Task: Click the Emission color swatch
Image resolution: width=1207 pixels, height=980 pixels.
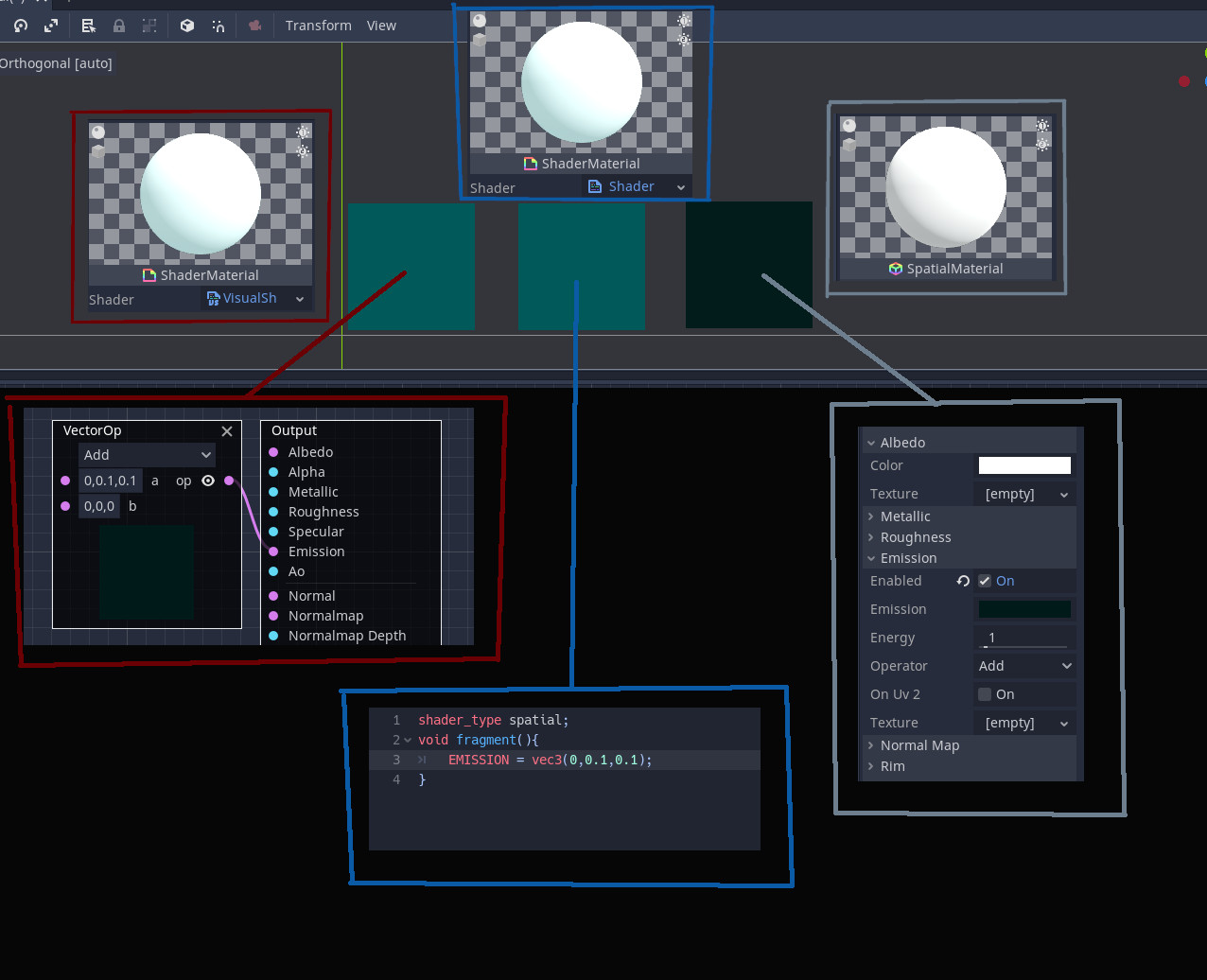Action: (x=1024, y=609)
